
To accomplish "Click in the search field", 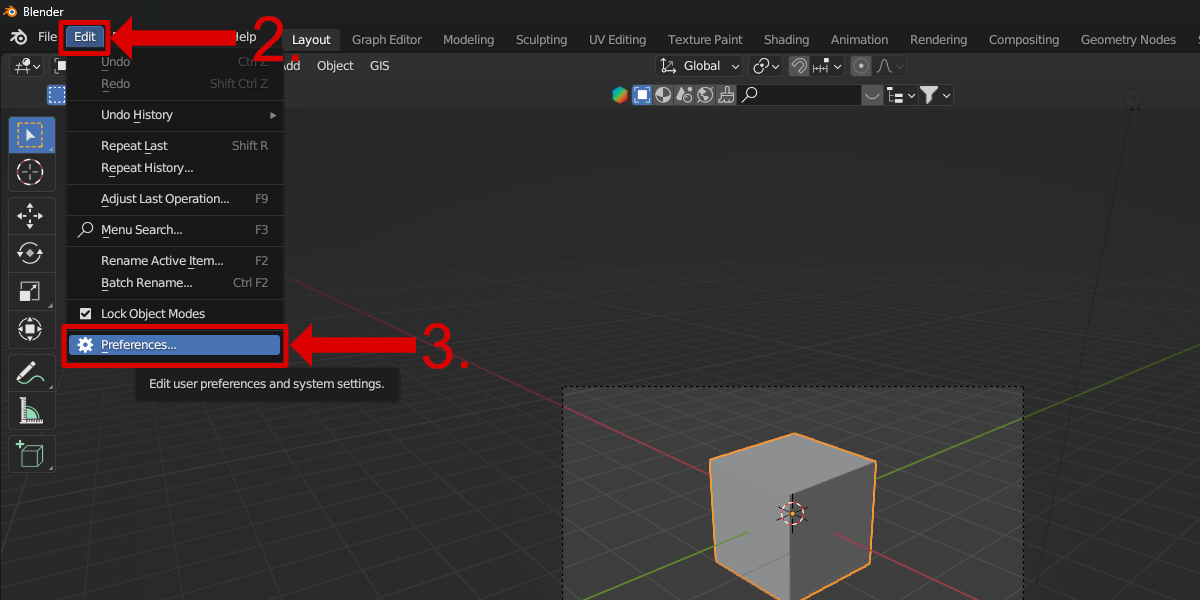I will click(x=800, y=95).
